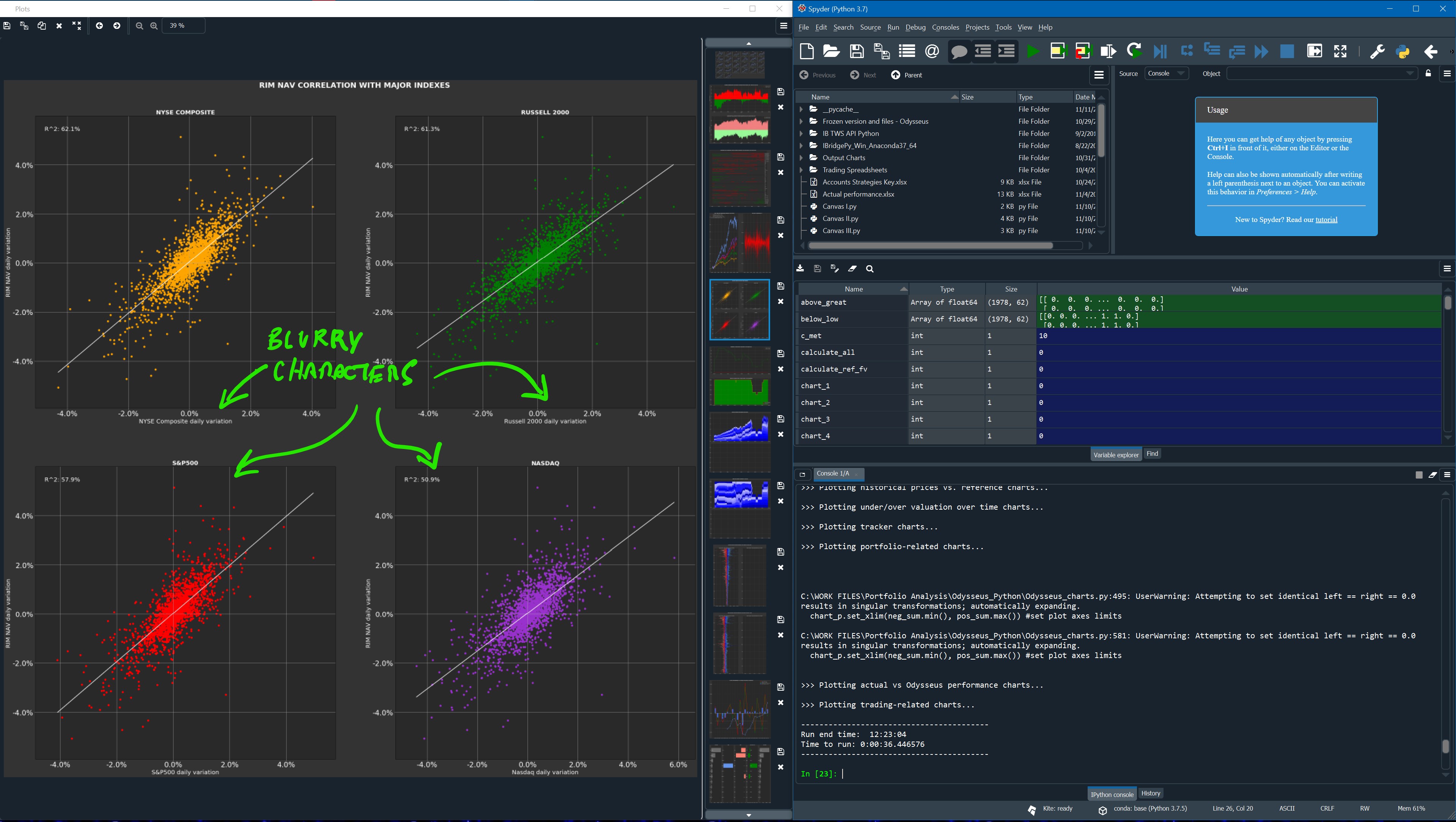The image size is (1456, 822).
Task: Import data into the Variable Explorer
Action: tap(800, 269)
